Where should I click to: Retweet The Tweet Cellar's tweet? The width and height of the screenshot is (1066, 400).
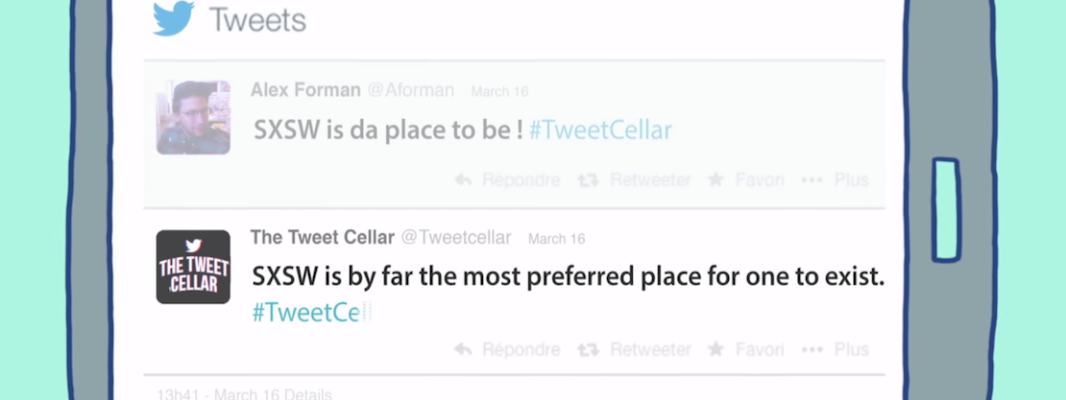[635, 350]
